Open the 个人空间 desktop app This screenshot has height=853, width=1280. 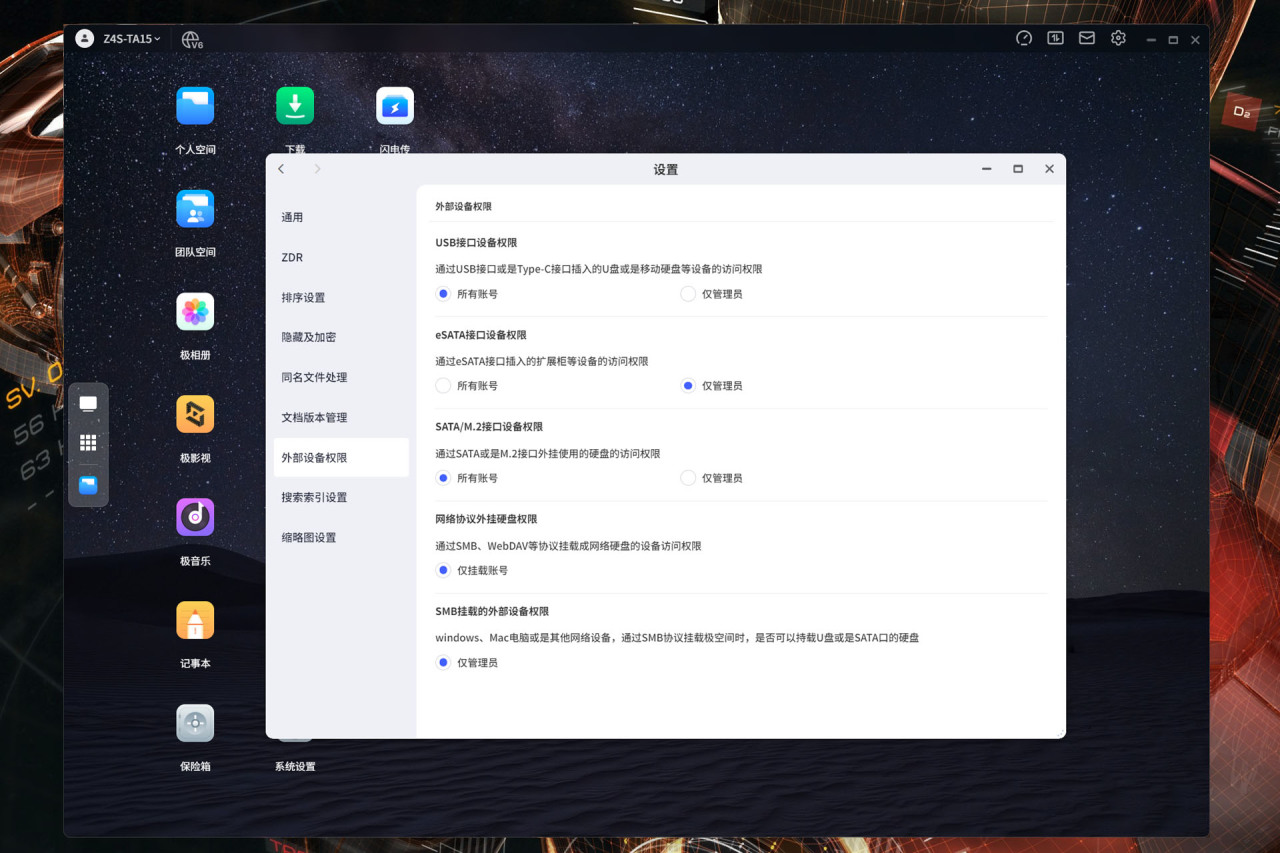coord(195,106)
